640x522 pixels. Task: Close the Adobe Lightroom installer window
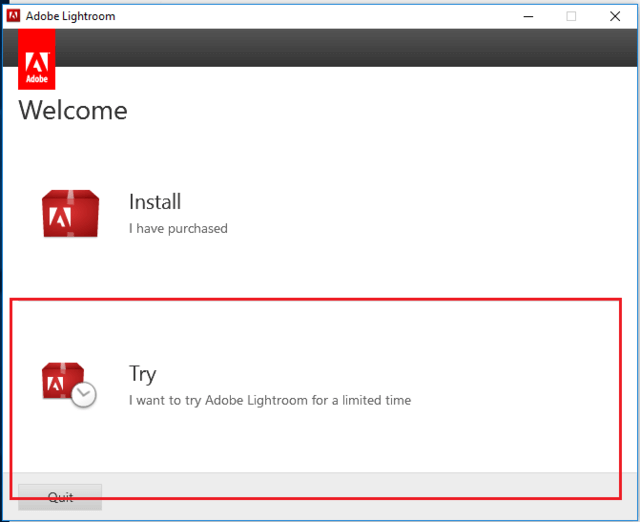click(617, 16)
